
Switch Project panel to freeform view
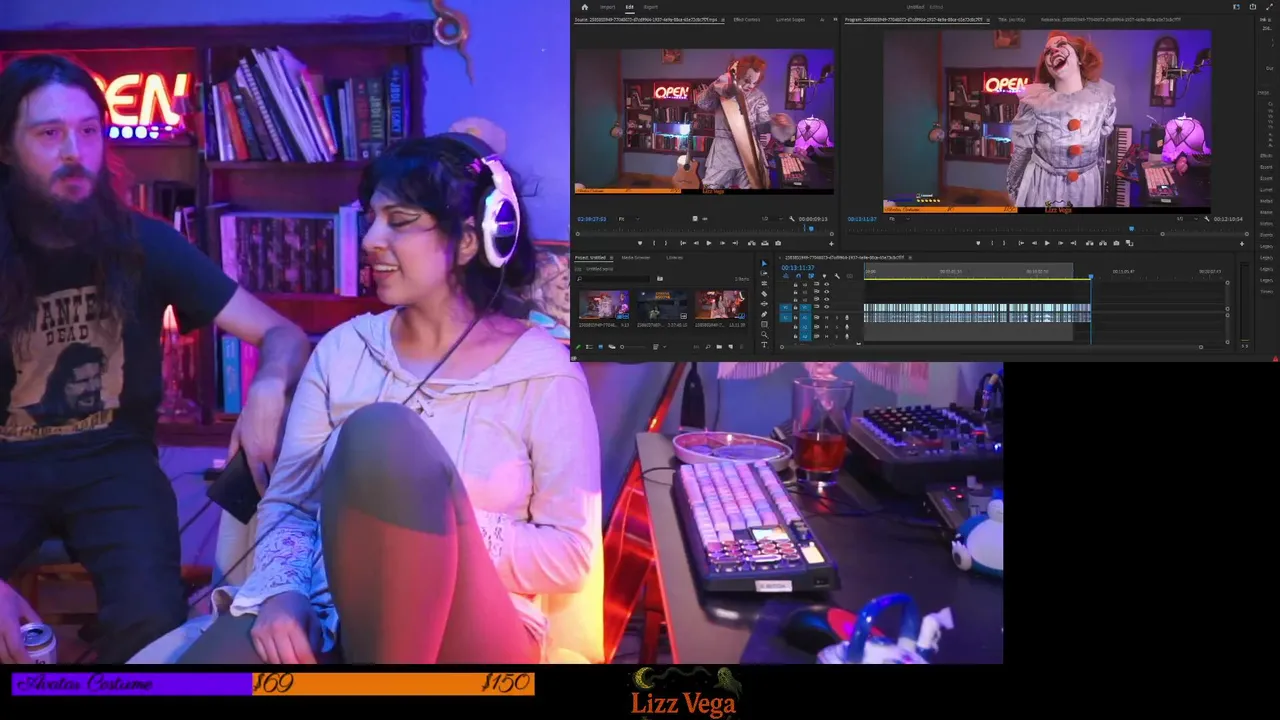pos(612,347)
